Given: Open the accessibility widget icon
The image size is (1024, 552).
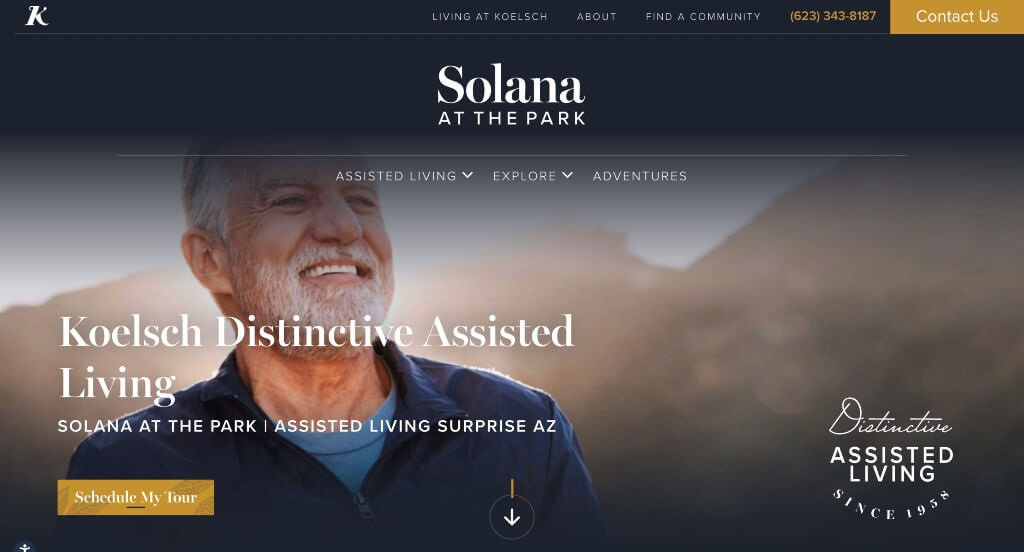Looking at the screenshot, I should [x=24, y=547].
